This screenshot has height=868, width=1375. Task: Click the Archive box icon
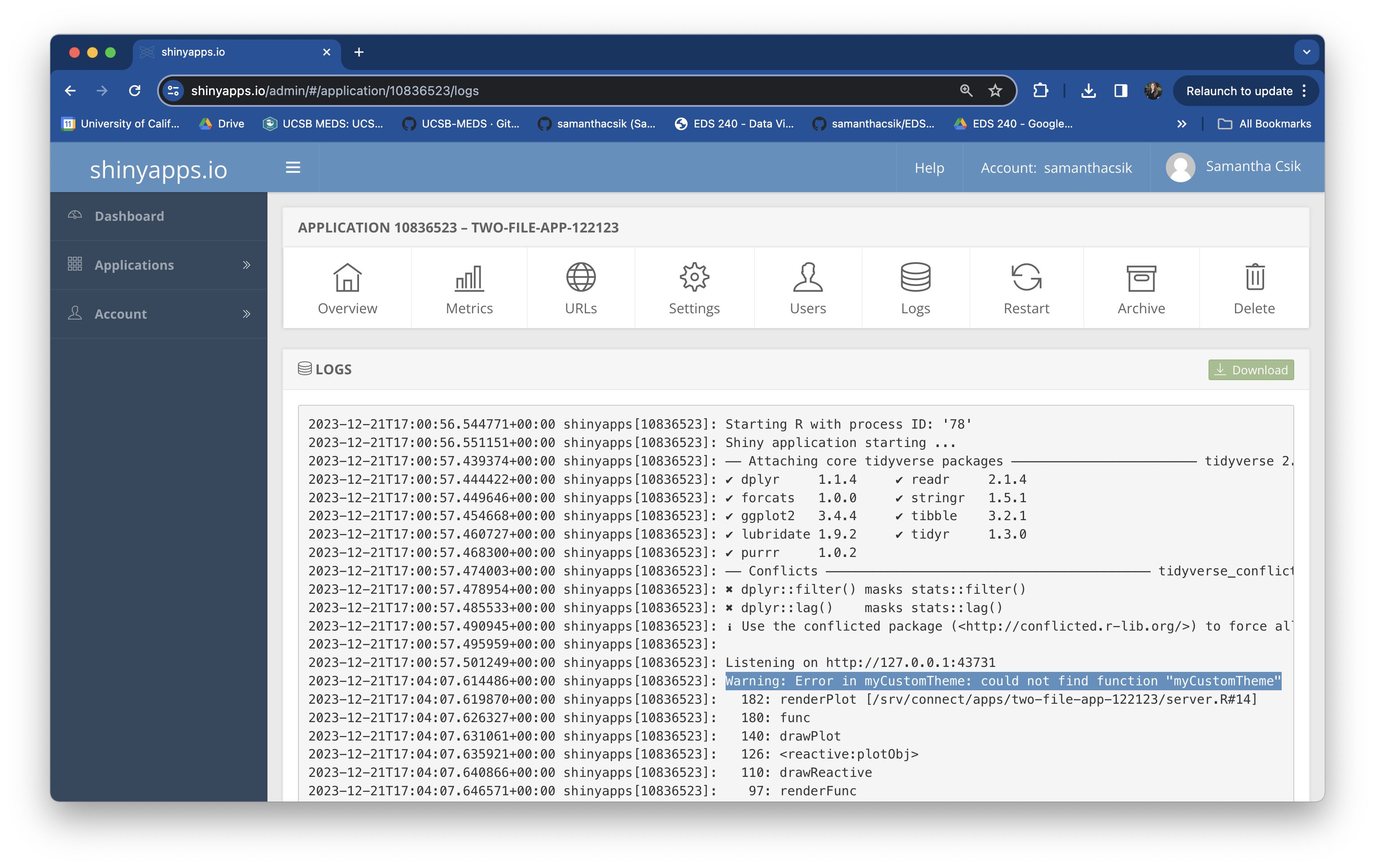tap(1141, 277)
